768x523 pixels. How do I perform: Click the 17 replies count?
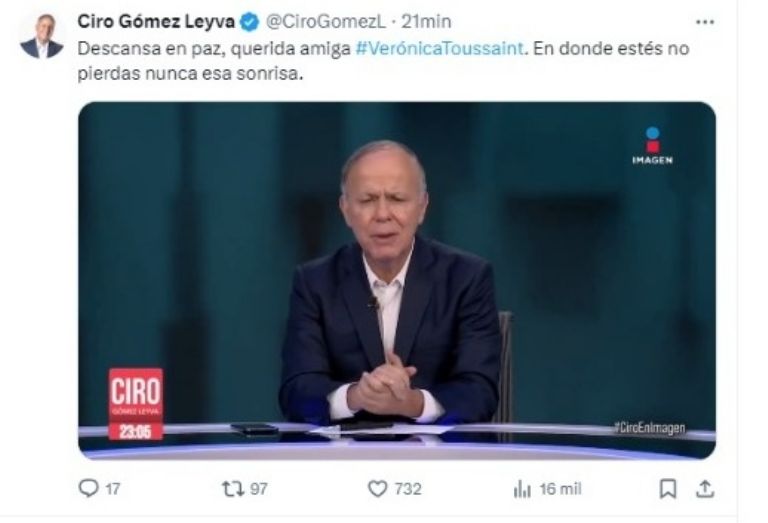[112, 489]
